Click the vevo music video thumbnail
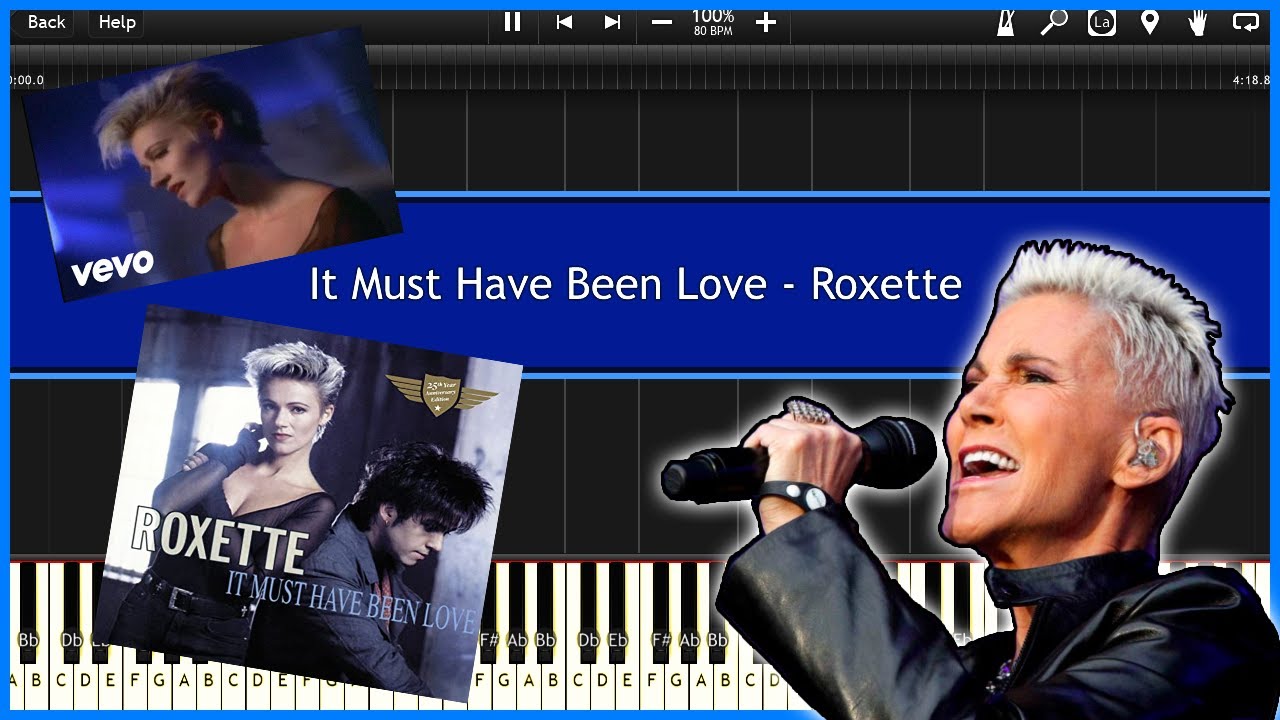This screenshot has height=720, width=1280. [212, 163]
